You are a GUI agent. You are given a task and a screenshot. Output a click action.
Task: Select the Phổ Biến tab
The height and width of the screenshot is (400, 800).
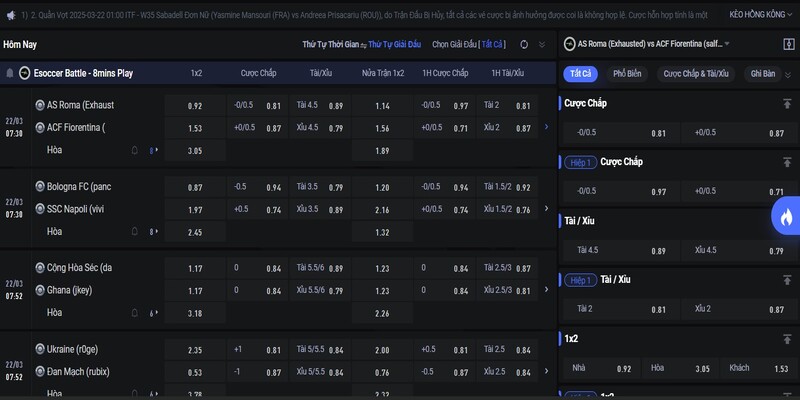(626, 74)
